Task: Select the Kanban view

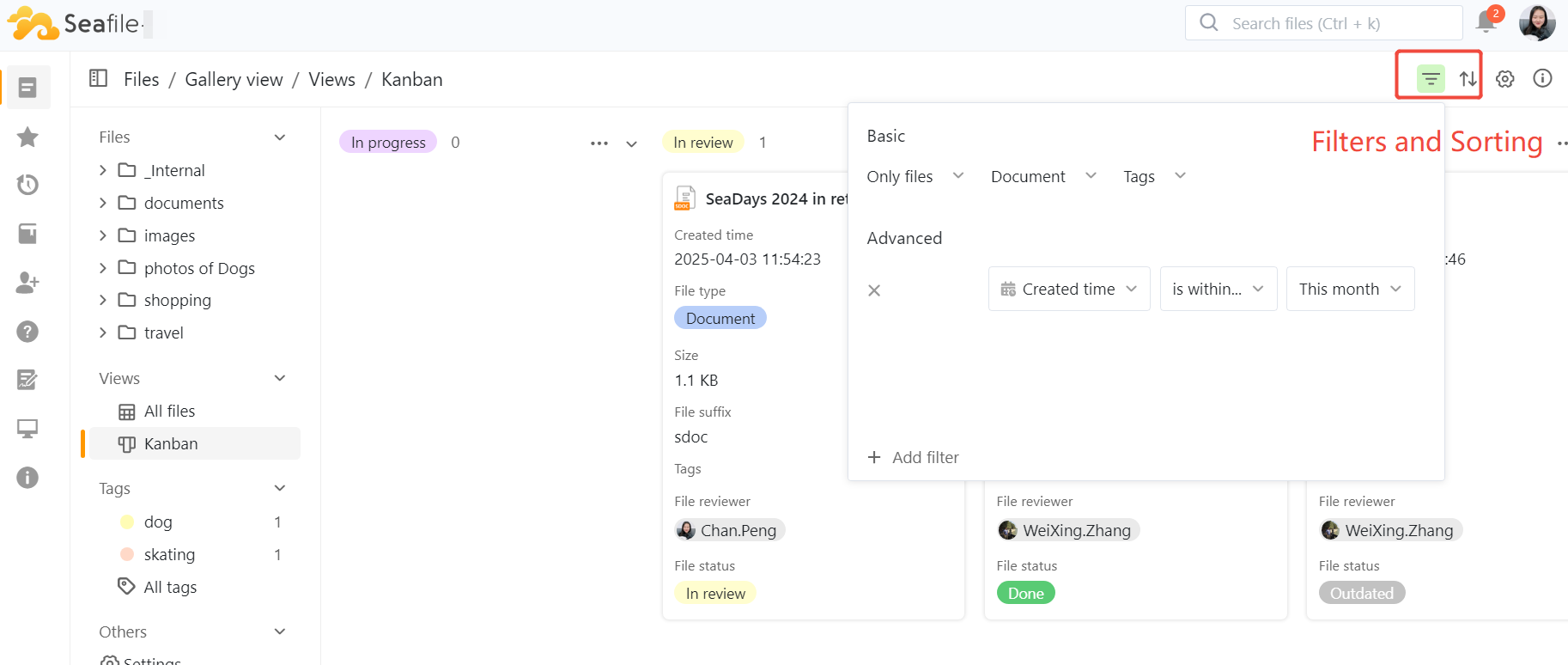Action: click(x=171, y=444)
